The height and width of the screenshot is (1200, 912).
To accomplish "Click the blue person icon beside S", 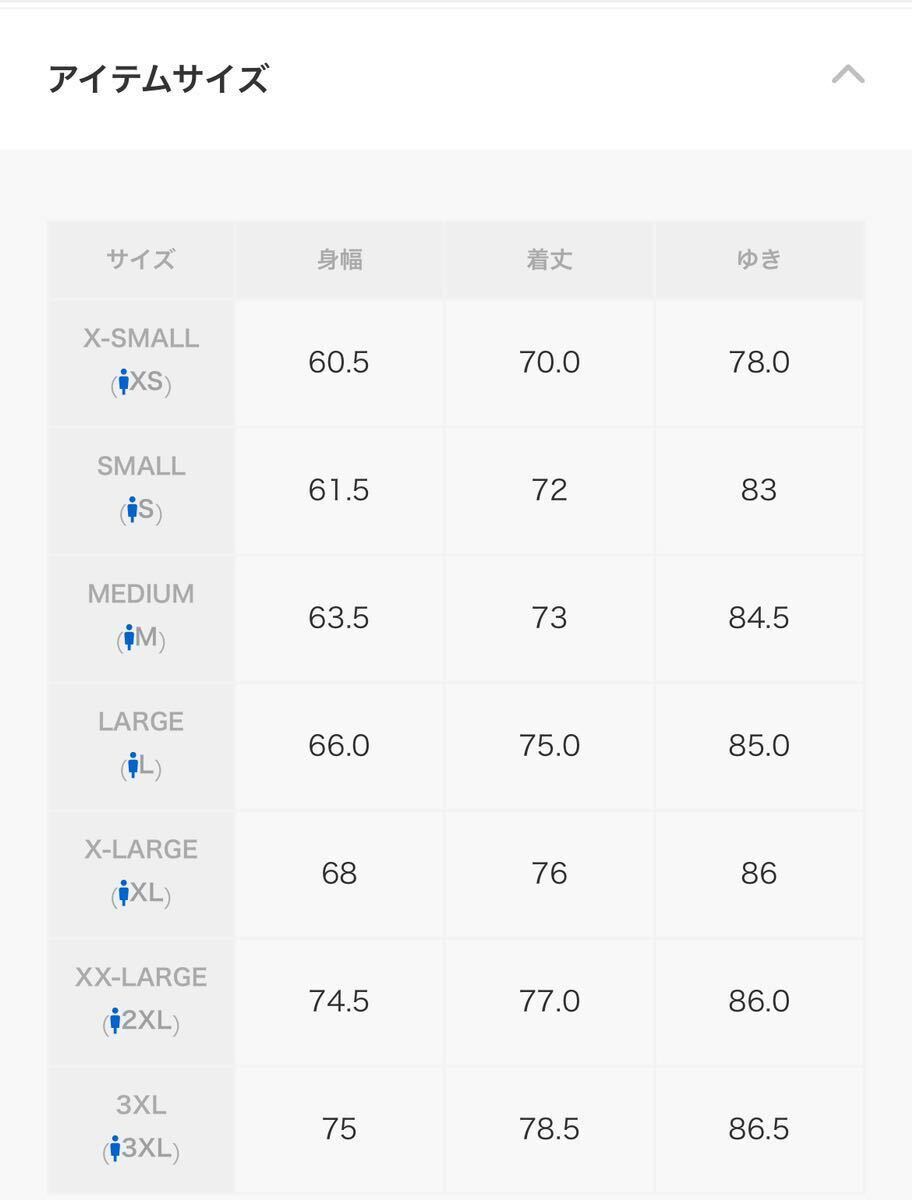I will tap(131, 510).
